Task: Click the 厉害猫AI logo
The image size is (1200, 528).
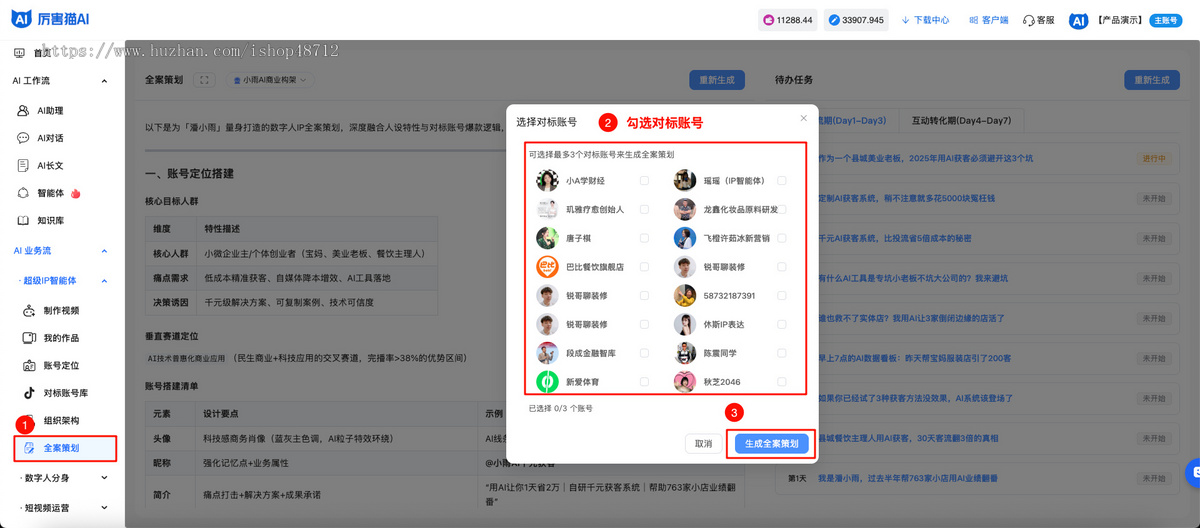Action: click(x=51, y=19)
